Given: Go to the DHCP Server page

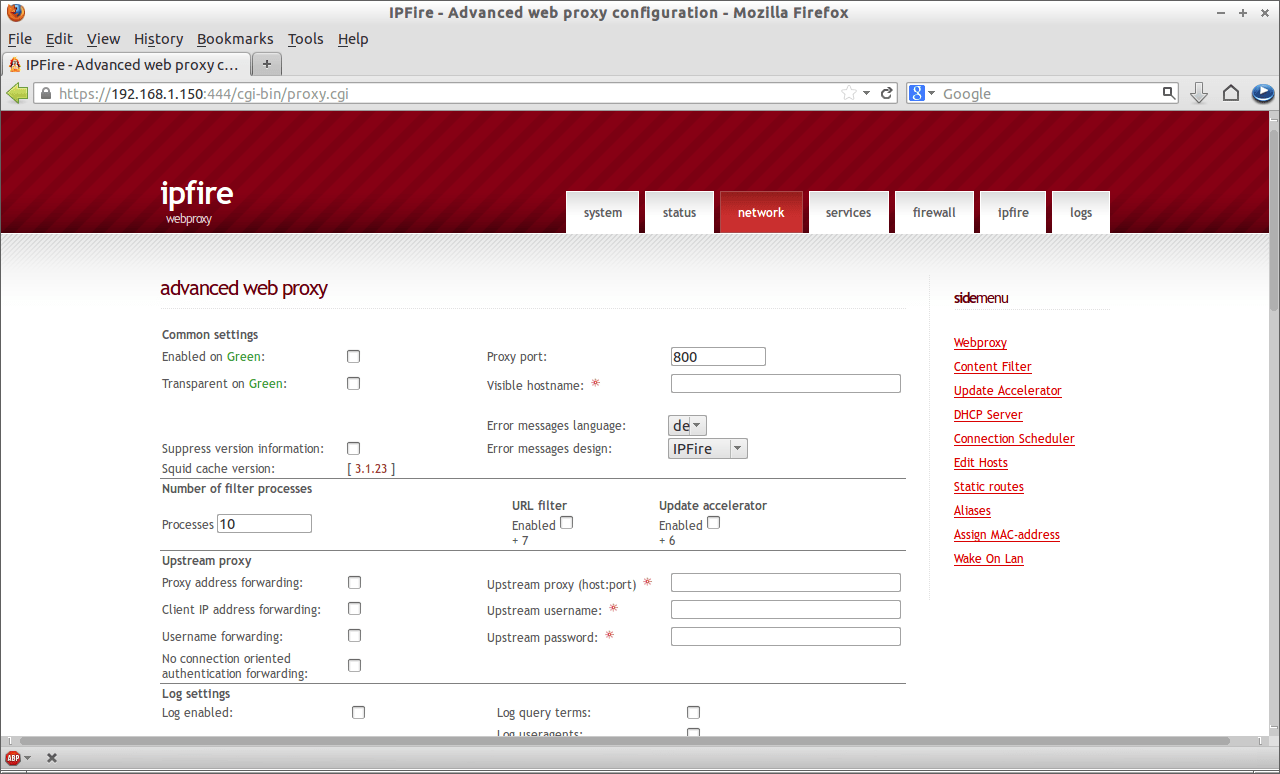Looking at the screenshot, I should coord(988,414).
